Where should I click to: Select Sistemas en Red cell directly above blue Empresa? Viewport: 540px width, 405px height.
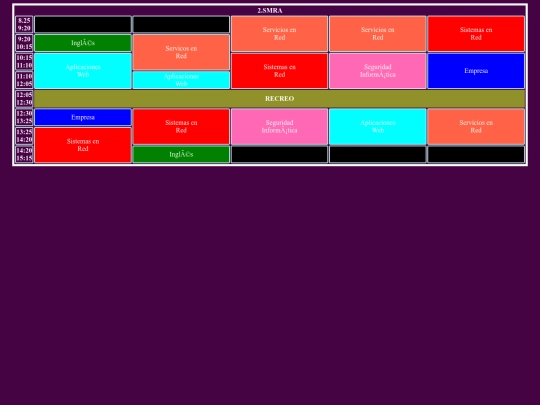(x=476, y=34)
